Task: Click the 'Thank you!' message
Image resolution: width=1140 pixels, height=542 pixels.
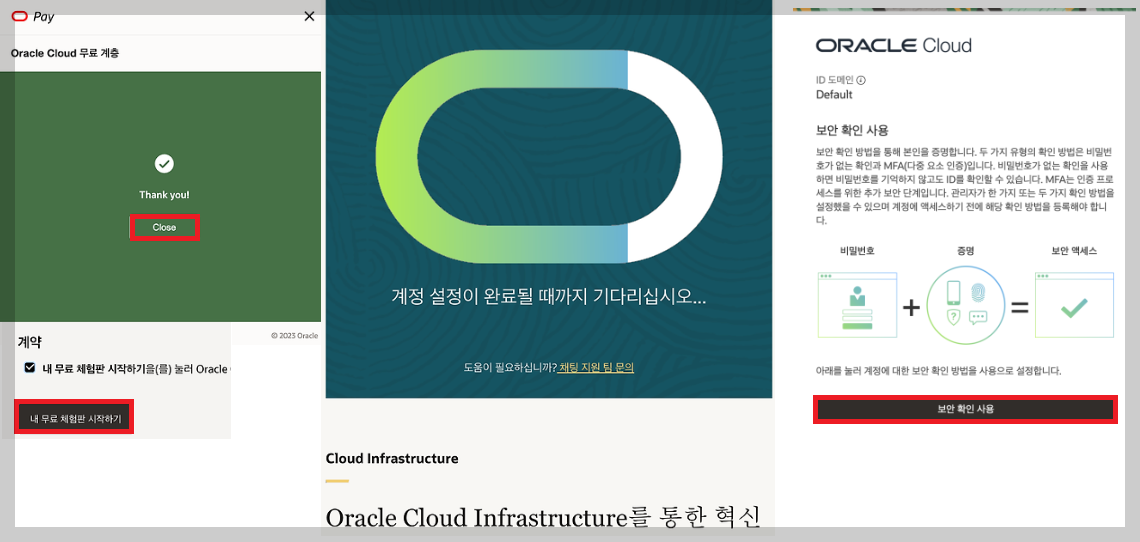Action: [x=164, y=195]
